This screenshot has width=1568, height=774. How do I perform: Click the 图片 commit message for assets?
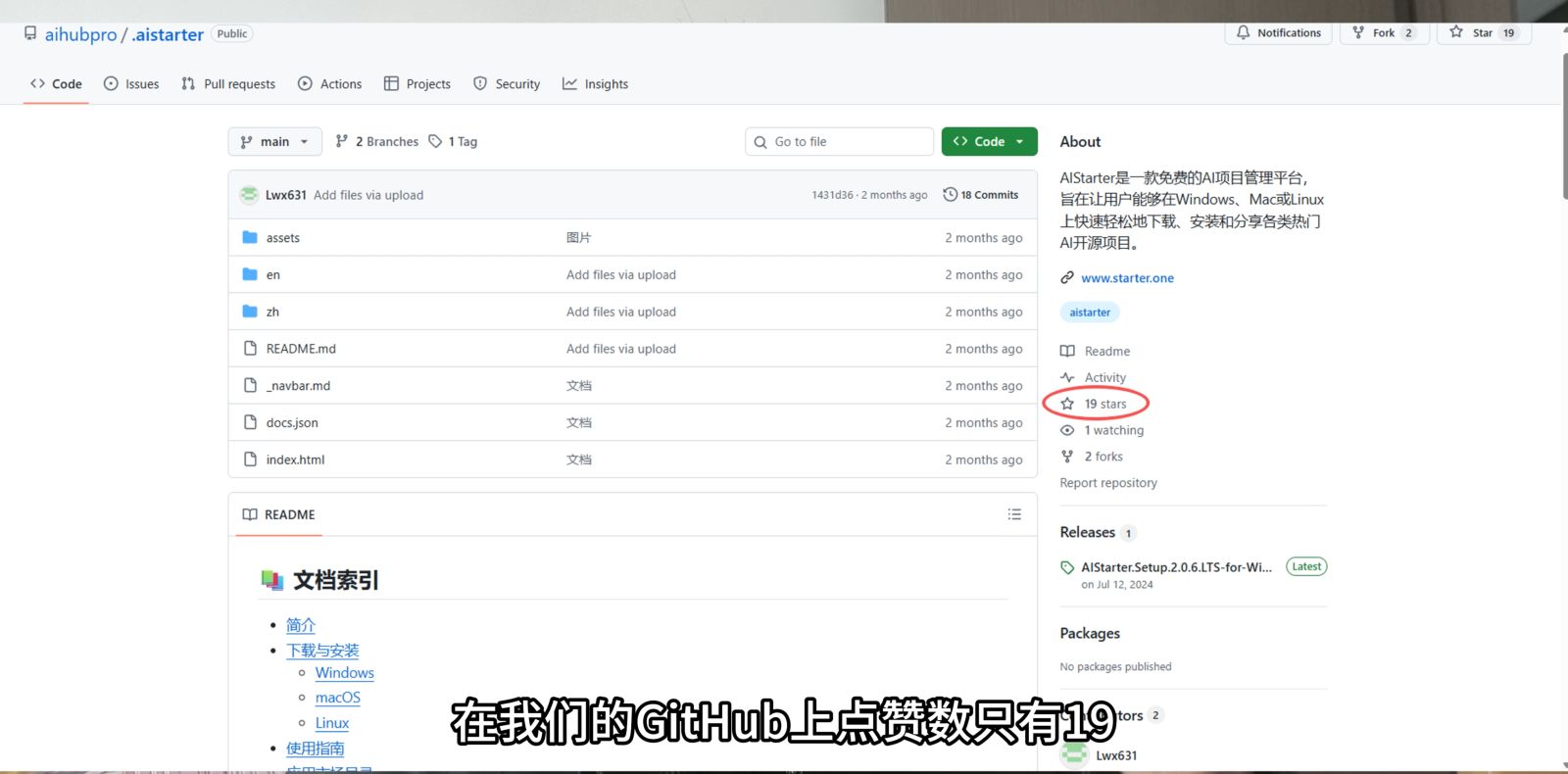click(x=579, y=238)
